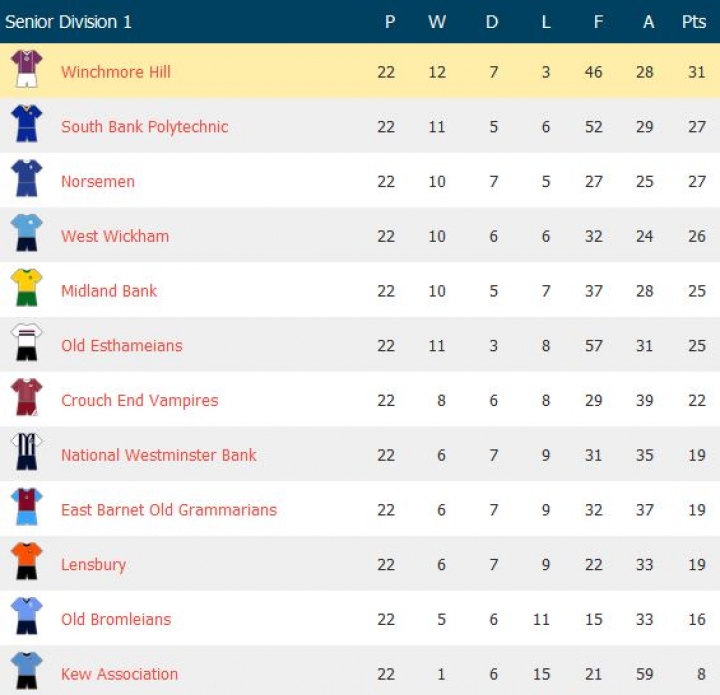
Task: Open East Barnet Old Grammarians link
Action: (168, 510)
